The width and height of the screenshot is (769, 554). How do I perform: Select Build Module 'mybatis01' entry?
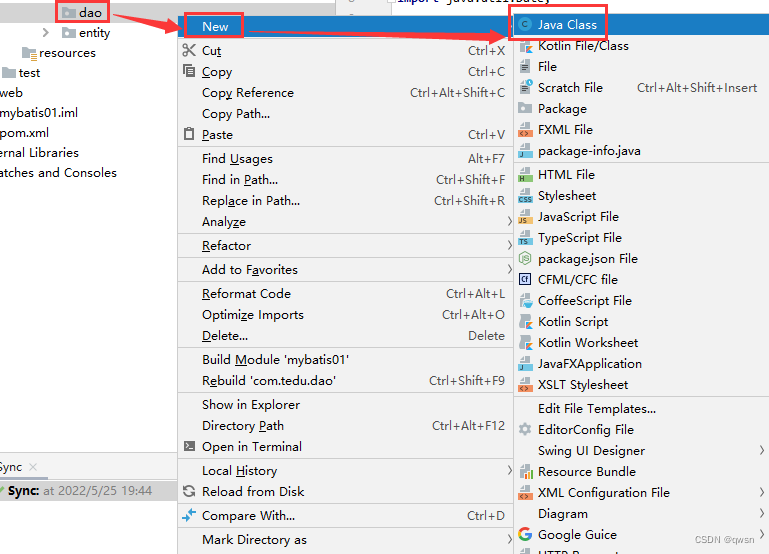point(346,360)
